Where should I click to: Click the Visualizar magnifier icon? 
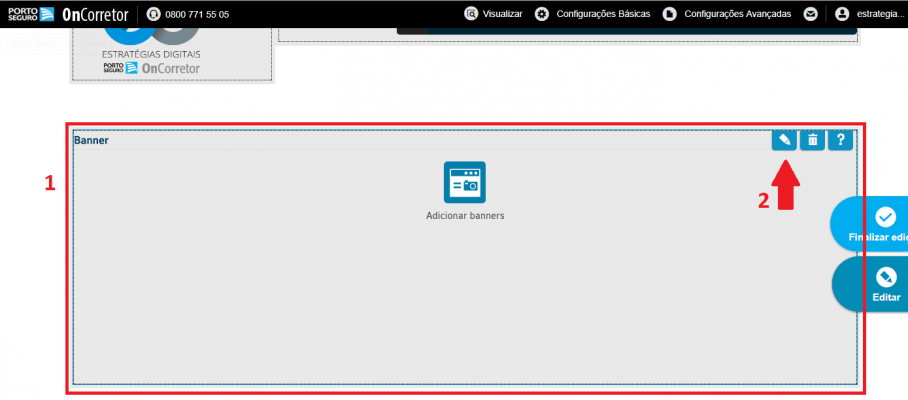click(x=471, y=14)
